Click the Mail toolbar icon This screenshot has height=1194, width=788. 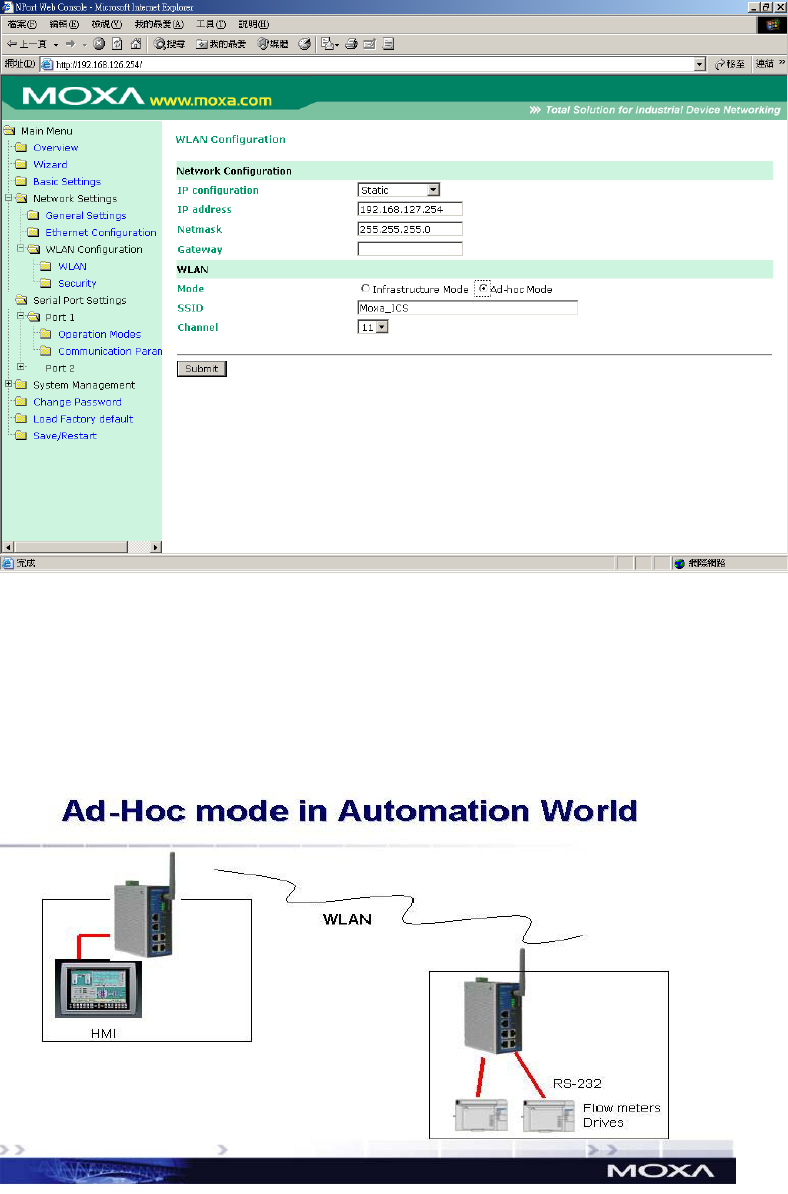coord(327,44)
